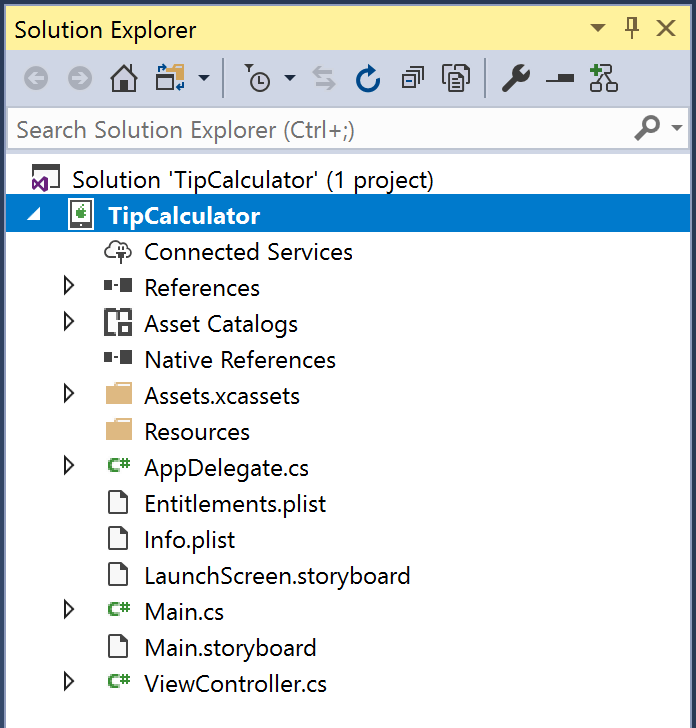The width and height of the screenshot is (696, 728).
Task: Click the Pending Changes Filter clock icon
Action: [x=257, y=78]
